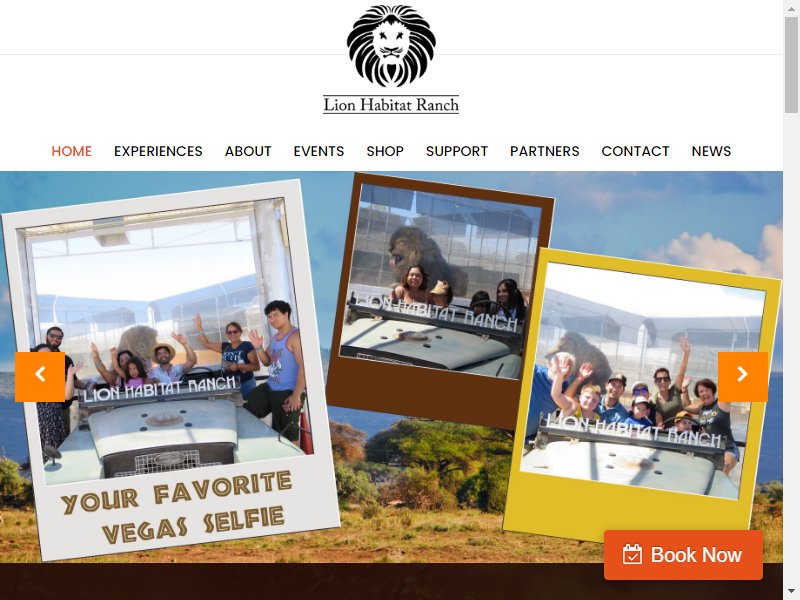This screenshot has width=800, height=600.
Task: Go to previous slide with left arrow
Action: coord(40,377)
